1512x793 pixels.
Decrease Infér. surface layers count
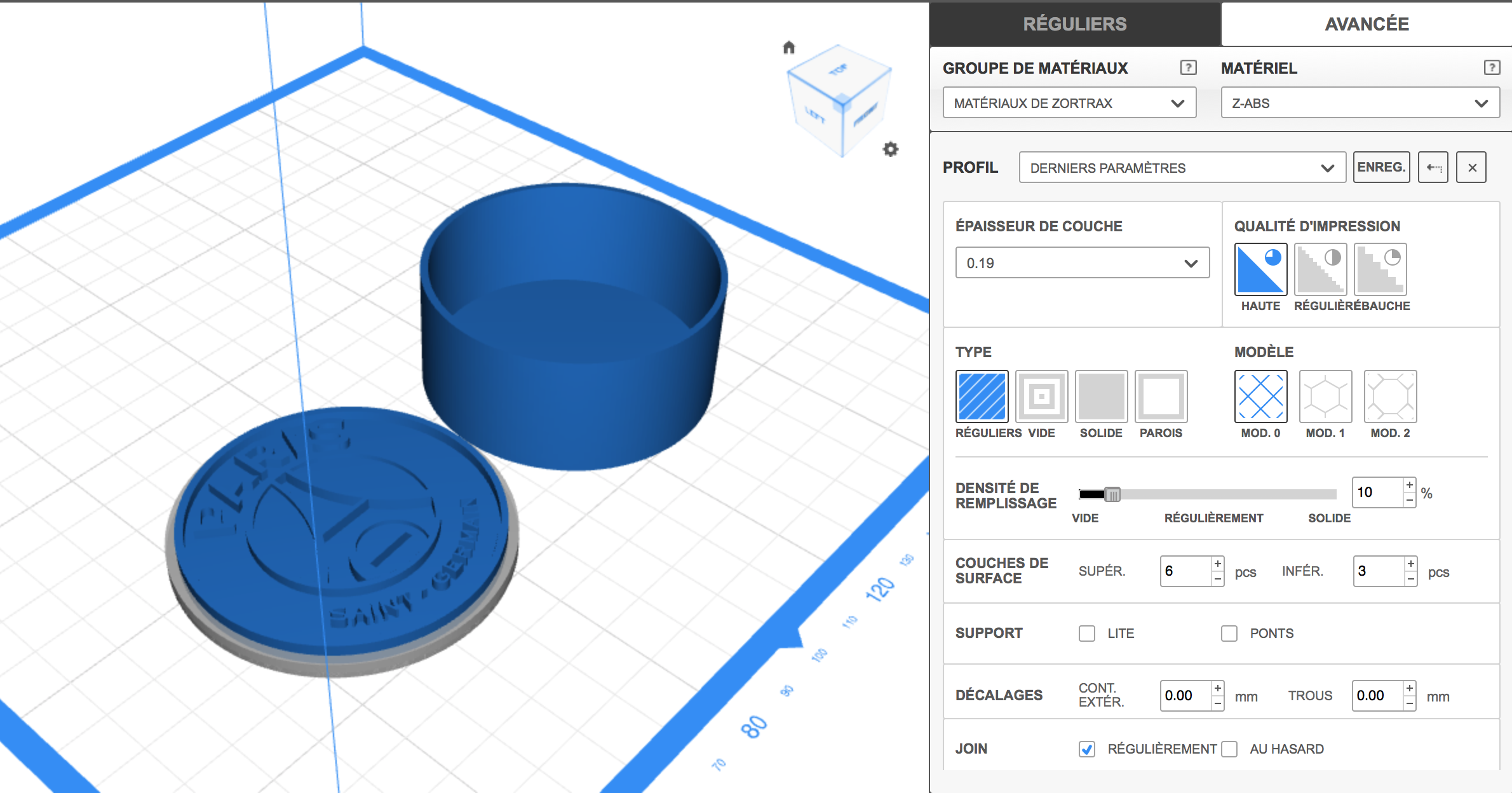1411,578
